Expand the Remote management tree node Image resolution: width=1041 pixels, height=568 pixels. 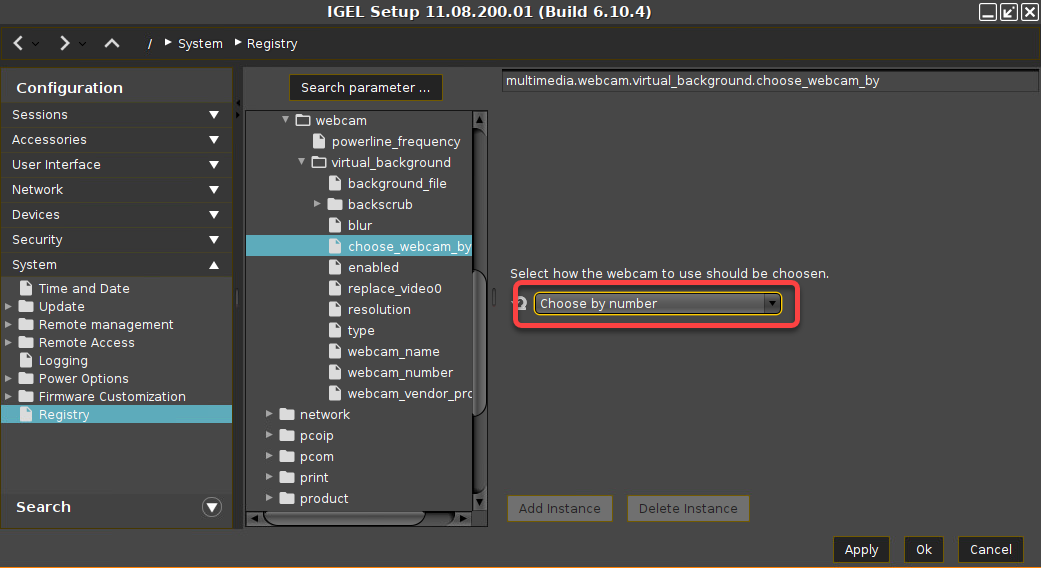[8, 325]
